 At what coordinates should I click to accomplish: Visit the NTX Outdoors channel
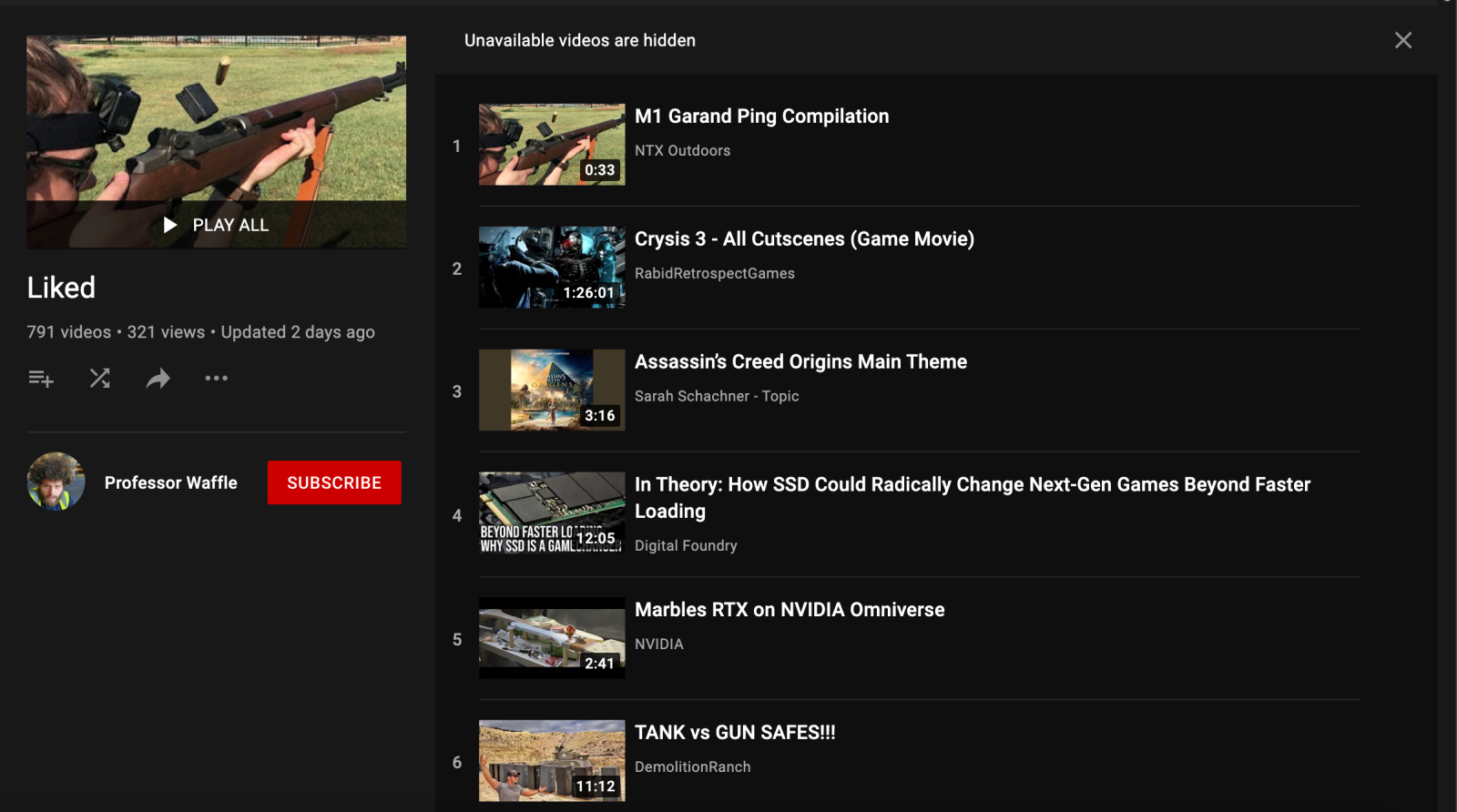[x=682, y=150]
